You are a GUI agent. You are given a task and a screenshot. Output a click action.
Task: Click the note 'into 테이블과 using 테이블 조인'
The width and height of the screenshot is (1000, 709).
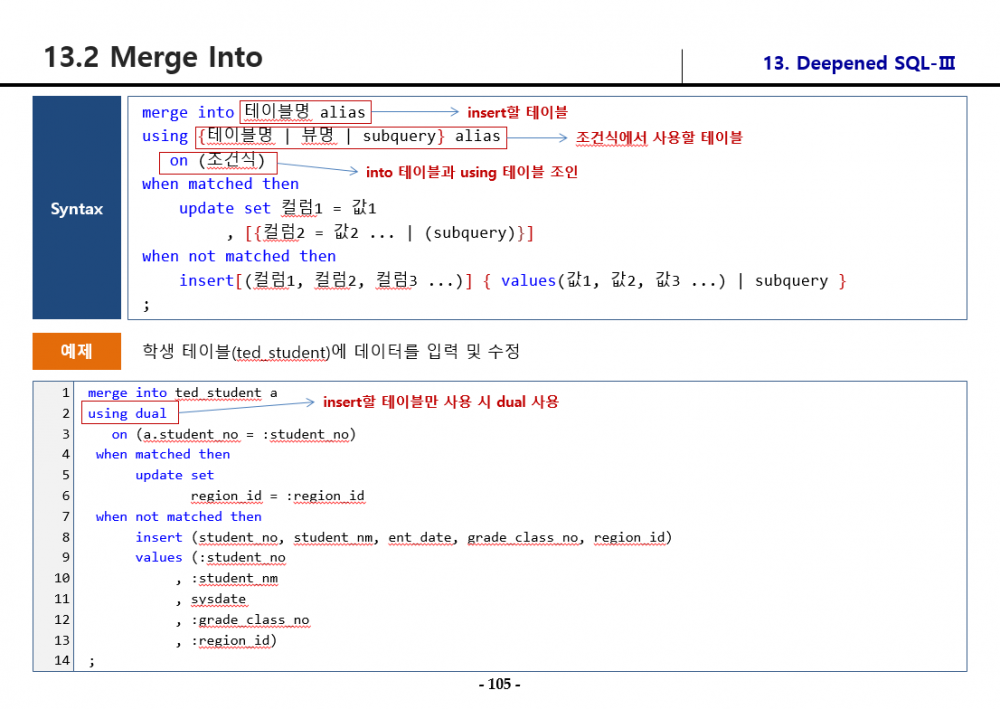point(471,172)
